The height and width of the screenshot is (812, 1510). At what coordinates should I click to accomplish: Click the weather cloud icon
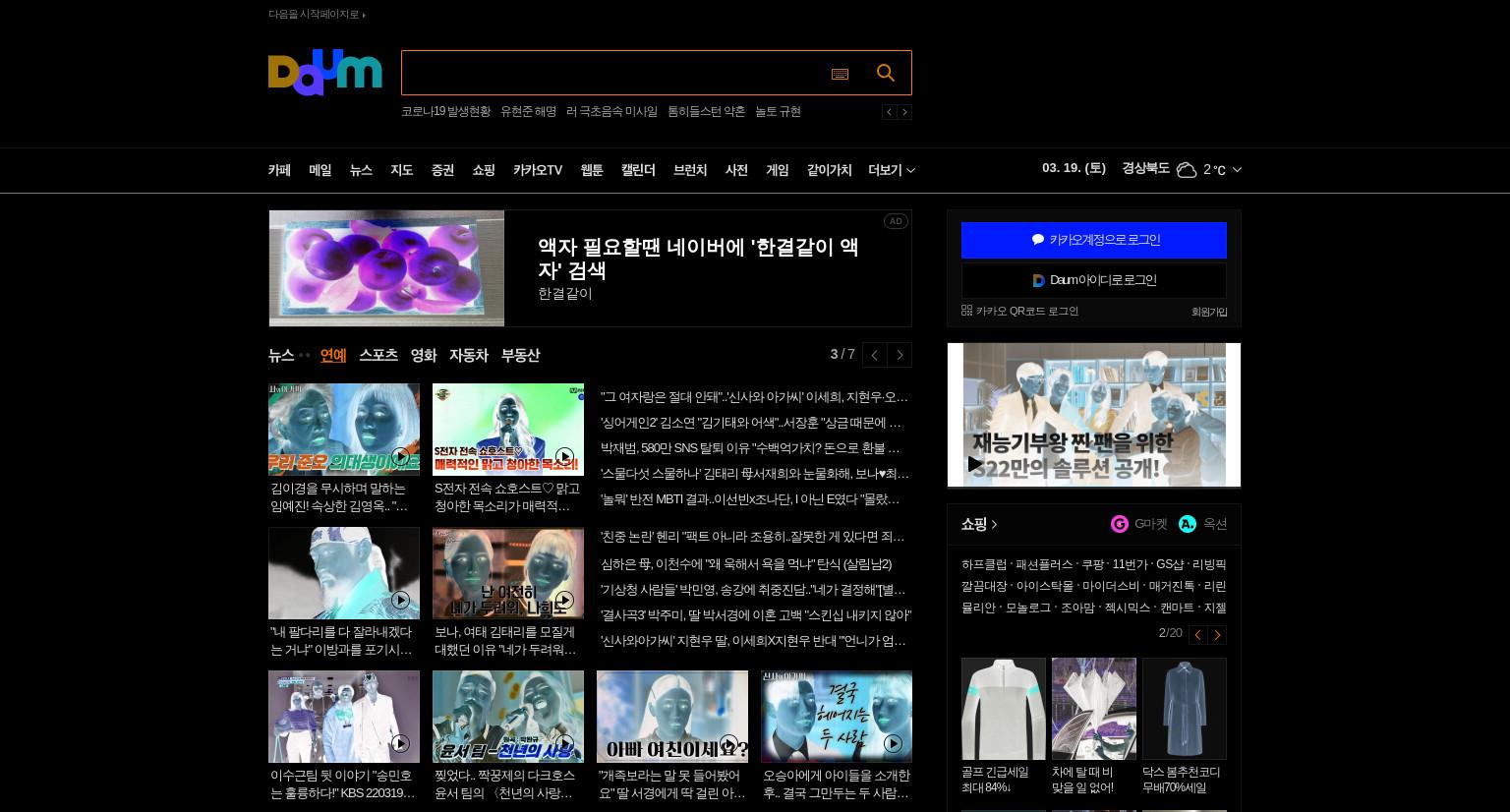tap(1187, 170)
